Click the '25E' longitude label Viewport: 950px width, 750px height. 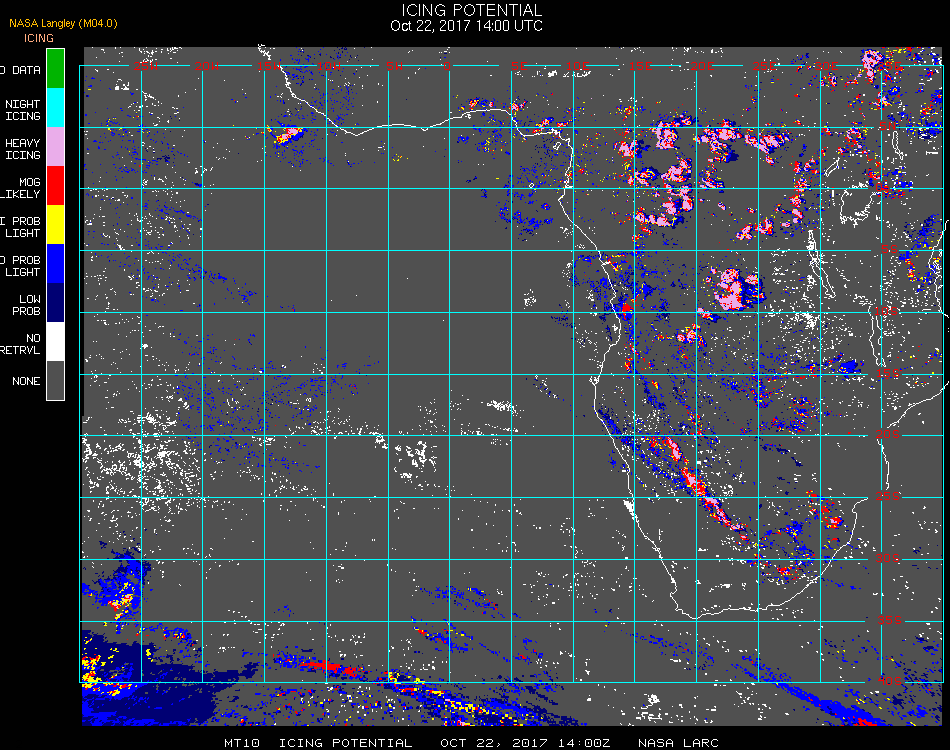click(765, 66)
